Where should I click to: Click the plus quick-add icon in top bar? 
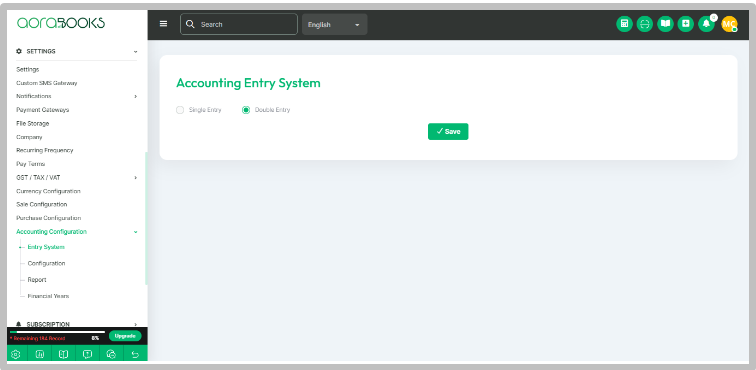(686, 24)
